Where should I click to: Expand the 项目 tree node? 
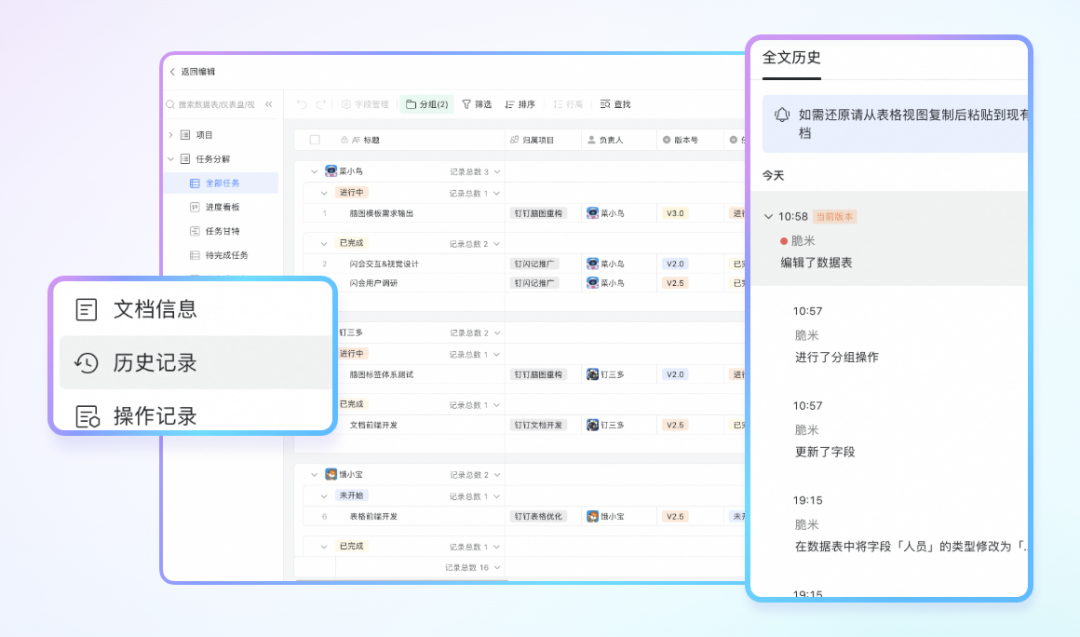click(171, 135)
